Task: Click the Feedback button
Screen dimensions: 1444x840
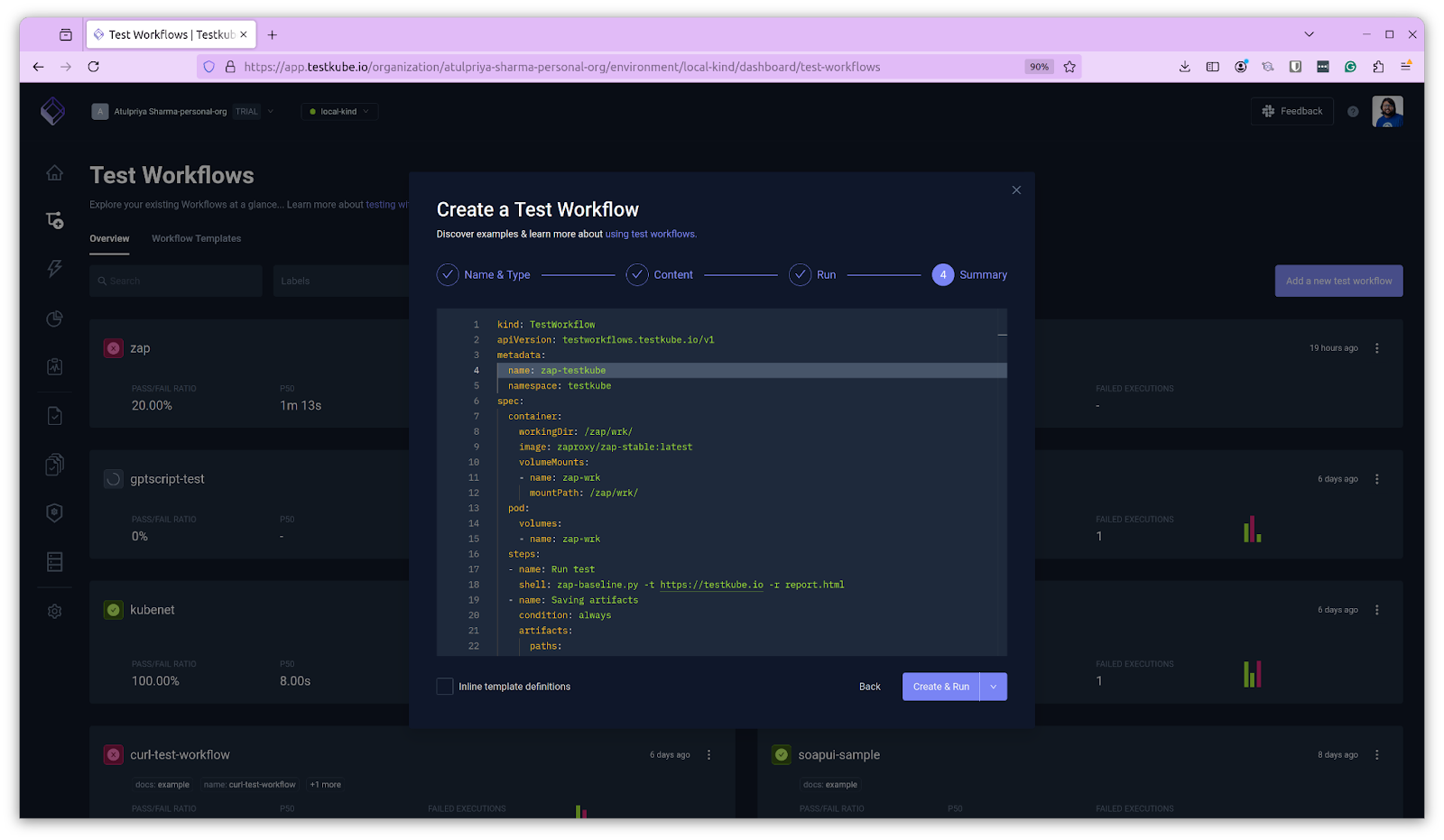Action: 1292,111
